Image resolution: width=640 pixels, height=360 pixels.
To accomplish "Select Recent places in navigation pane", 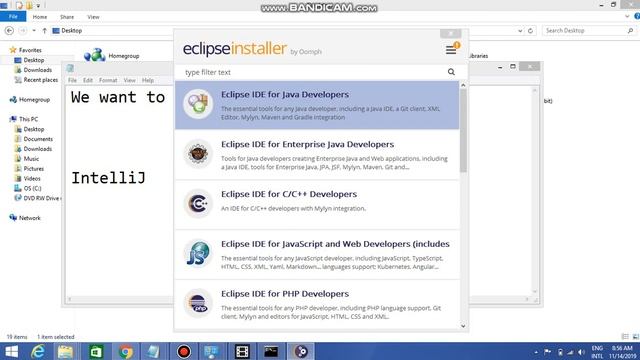I will tap(40, 80).
